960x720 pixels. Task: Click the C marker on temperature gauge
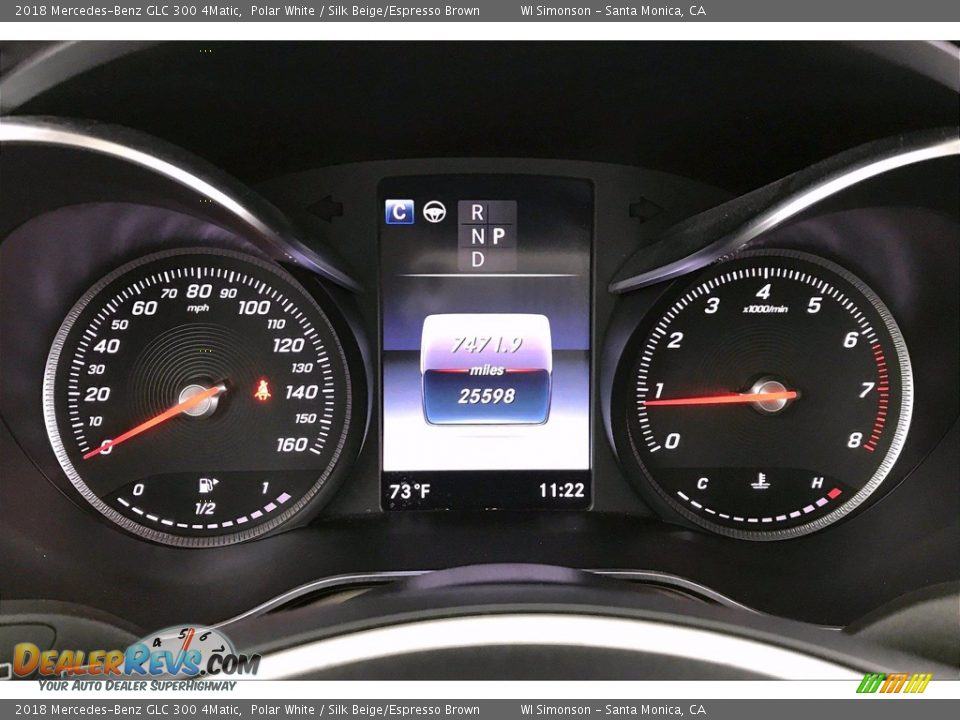702,484
